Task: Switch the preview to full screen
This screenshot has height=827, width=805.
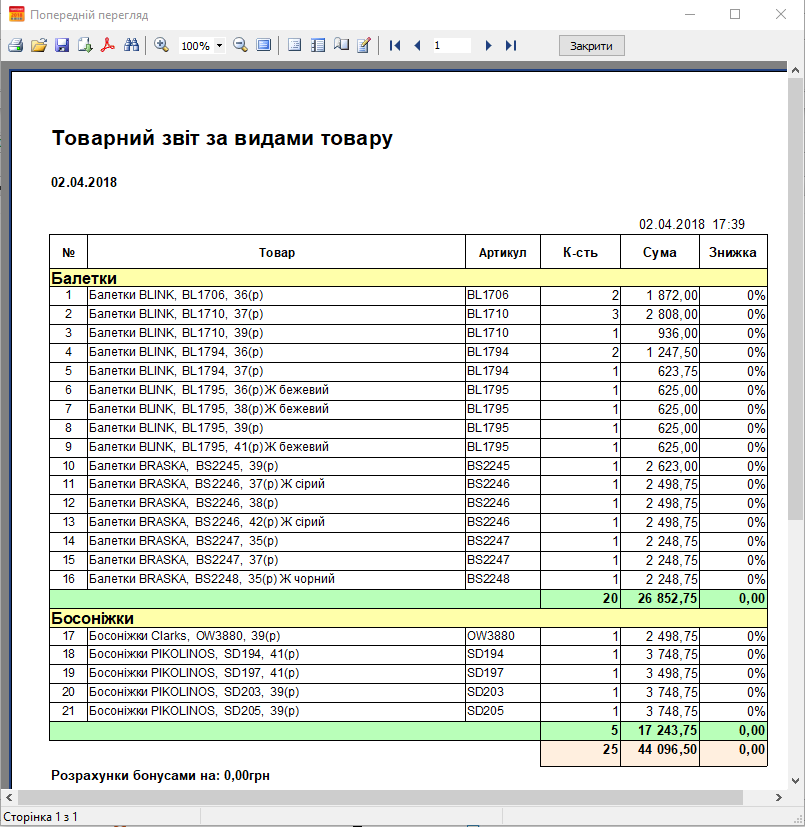Action: click(x=263, y=46)
